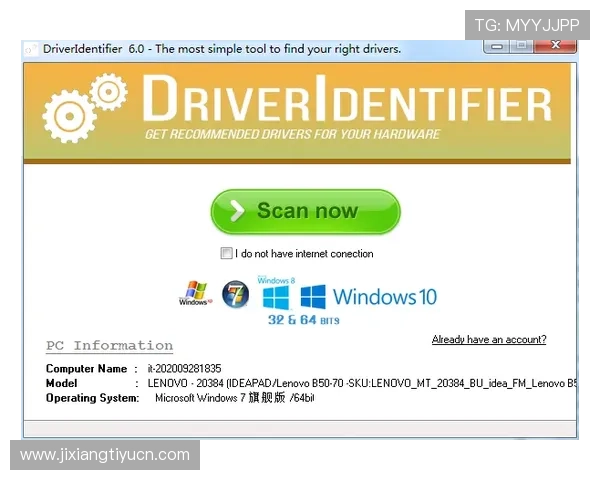Click the window title bar text
The width and height of the screenshot is (600, 480).
222,49
